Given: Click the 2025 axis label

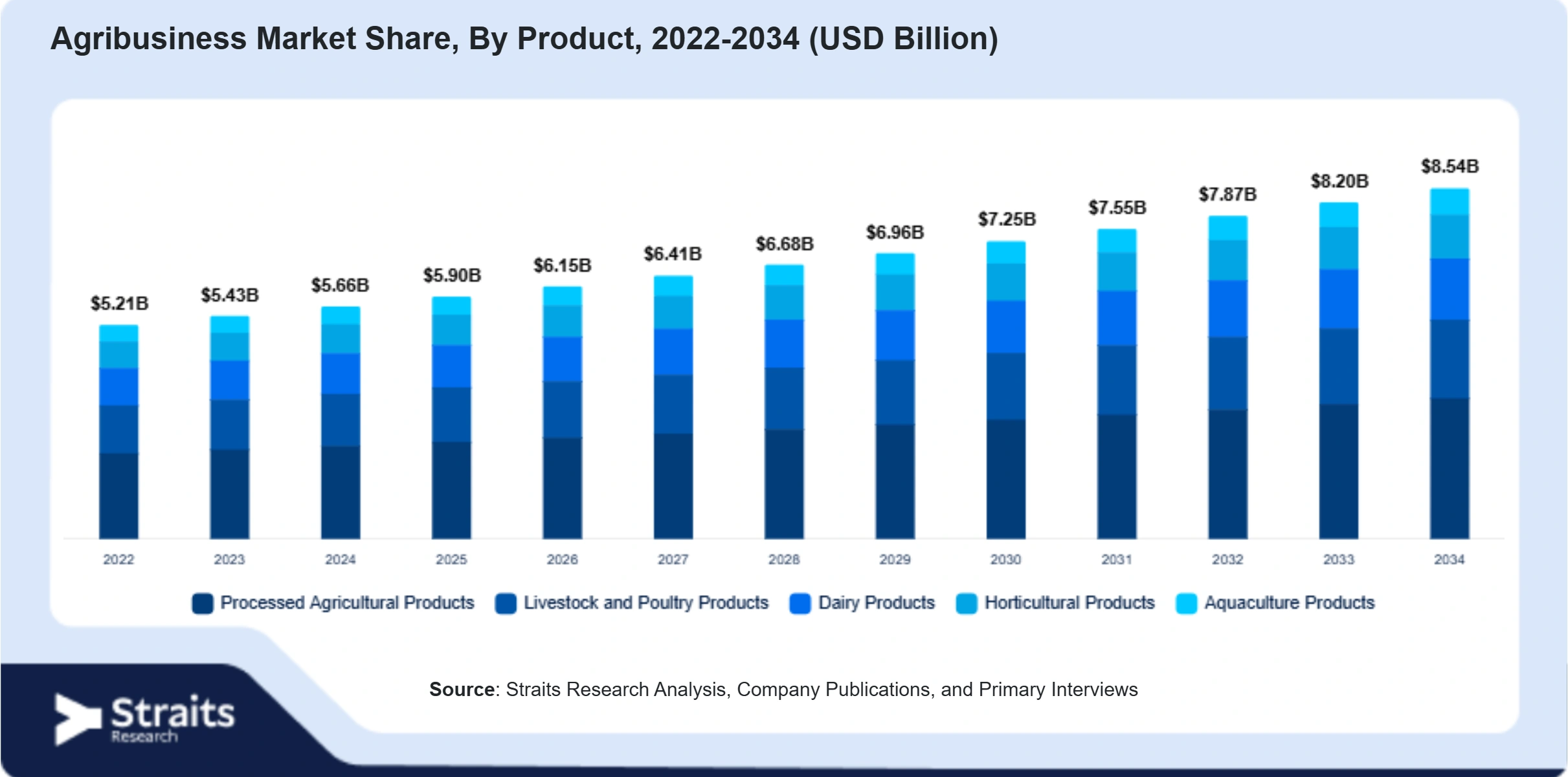Looking at the screenshot, I should (451, 559).
